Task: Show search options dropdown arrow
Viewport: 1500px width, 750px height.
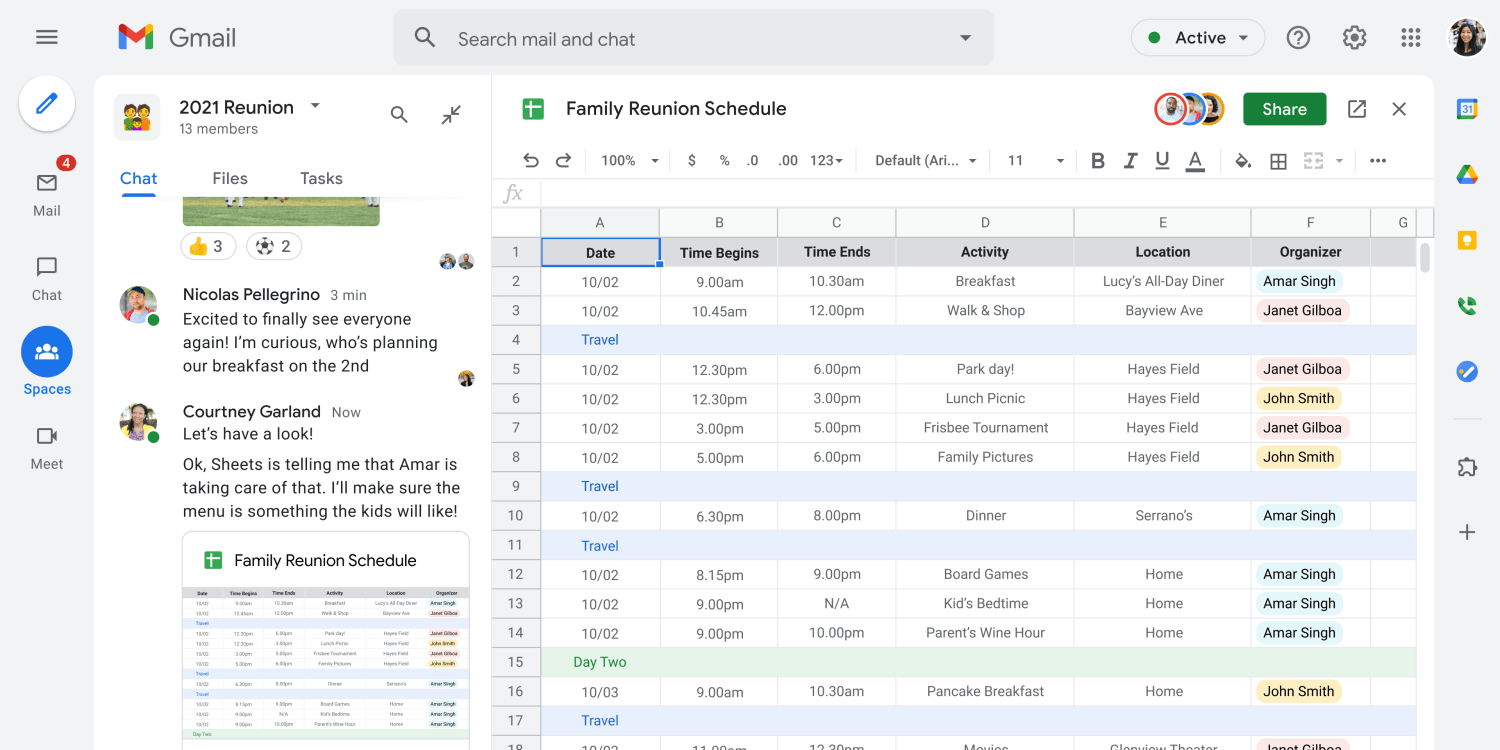Action: pyautogui.click(x=965, y=38)
